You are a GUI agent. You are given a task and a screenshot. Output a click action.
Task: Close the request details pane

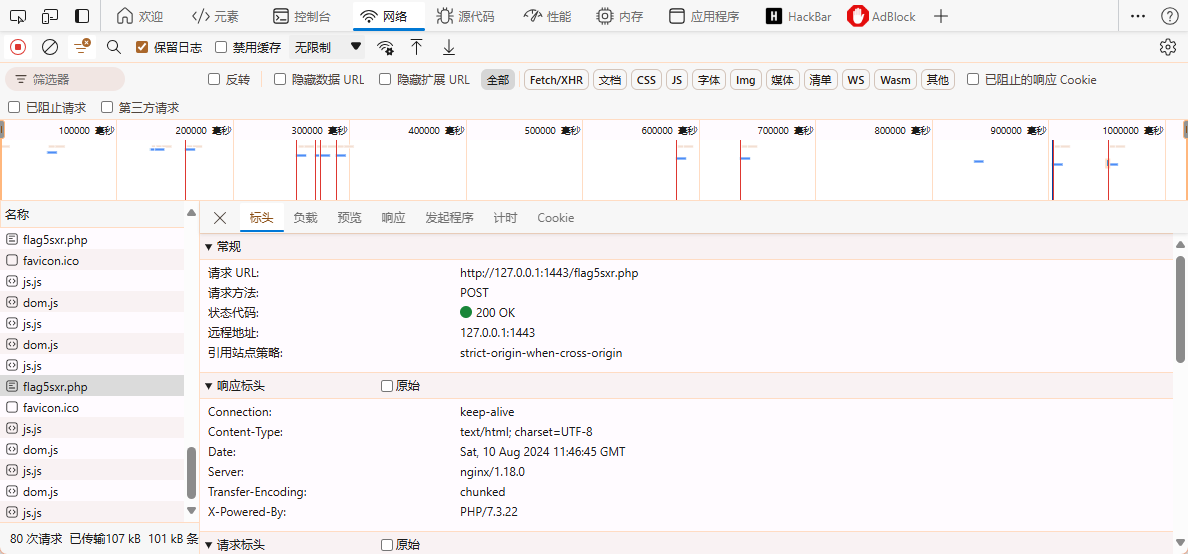click(x=220, y=218)
